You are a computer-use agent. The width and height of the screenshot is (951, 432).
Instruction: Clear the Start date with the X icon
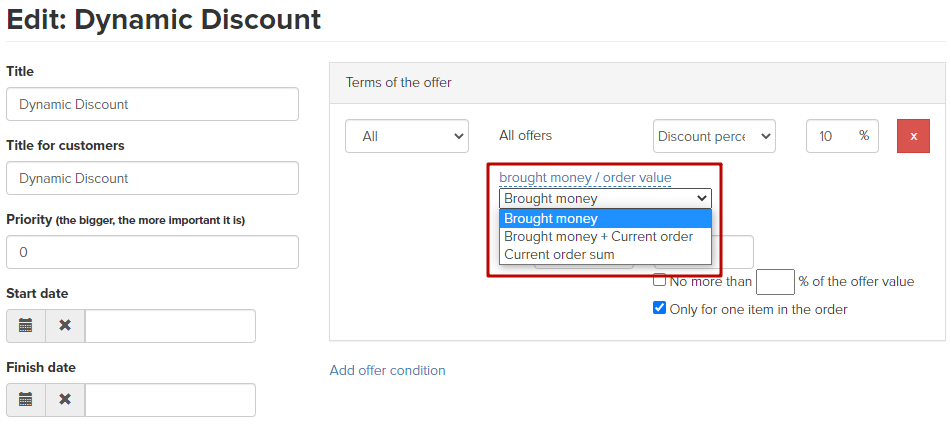pos(65,326)
